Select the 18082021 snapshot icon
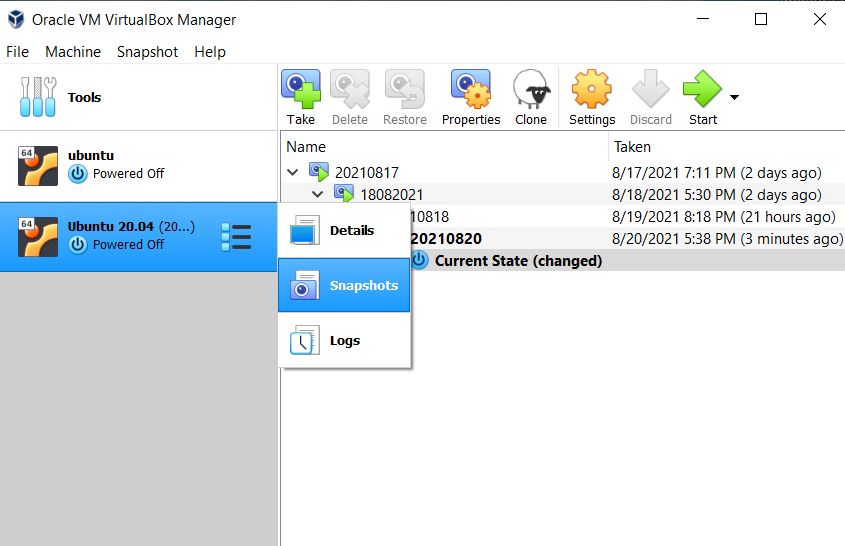The width and height of the screenshot is (845, 546). point(344,193)
